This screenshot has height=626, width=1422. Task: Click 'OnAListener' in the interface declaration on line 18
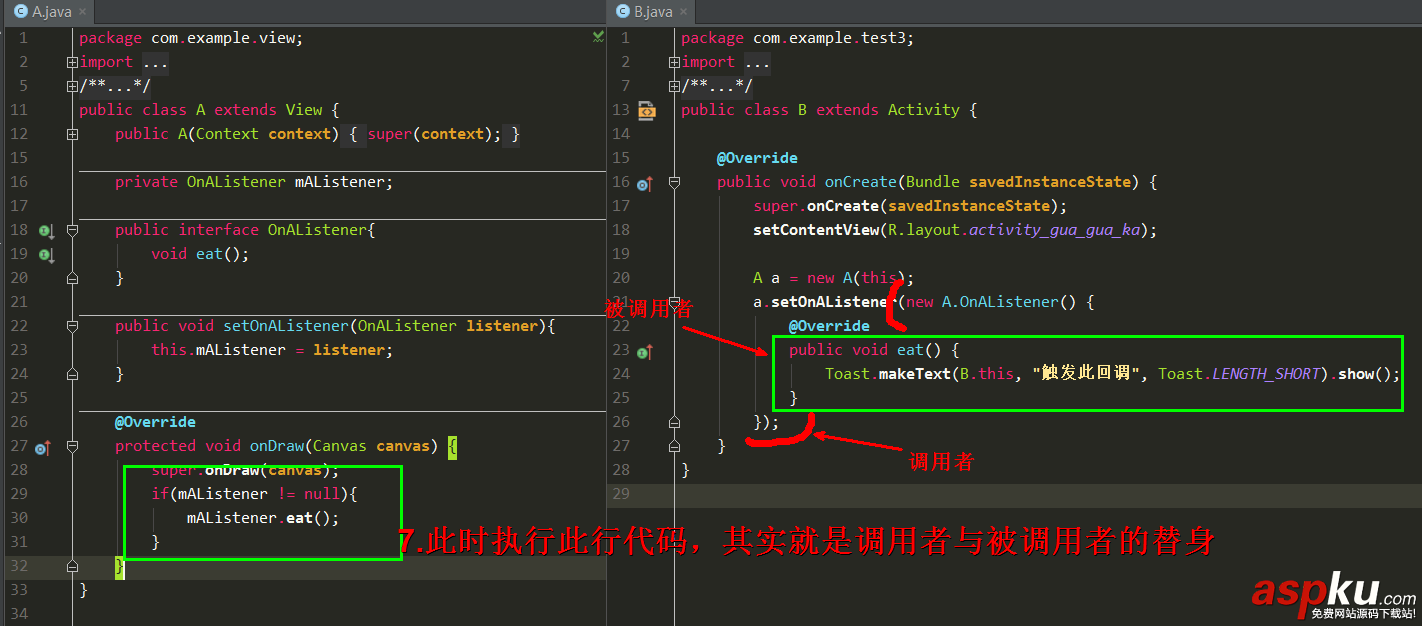tap(317, 230)
